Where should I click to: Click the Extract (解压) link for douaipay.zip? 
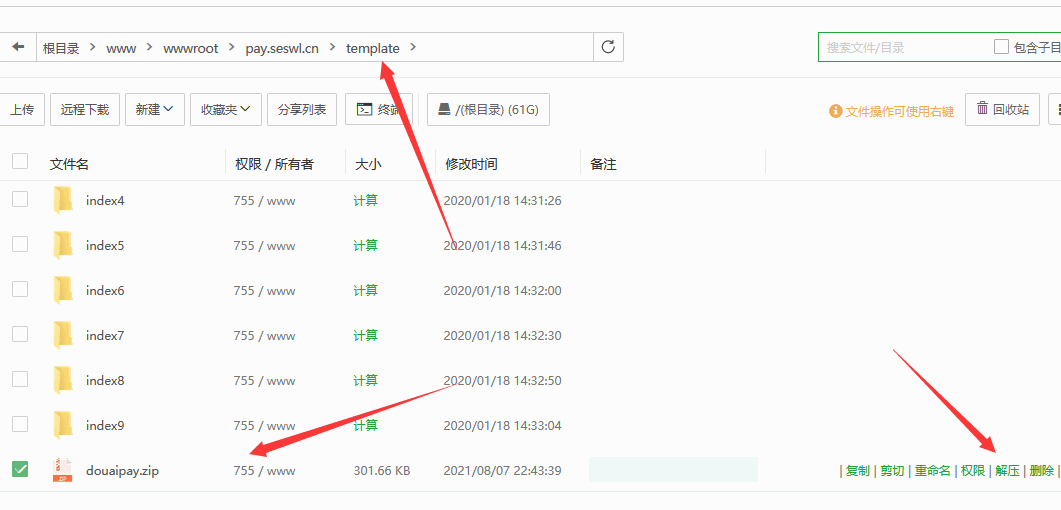(1007, 471)
